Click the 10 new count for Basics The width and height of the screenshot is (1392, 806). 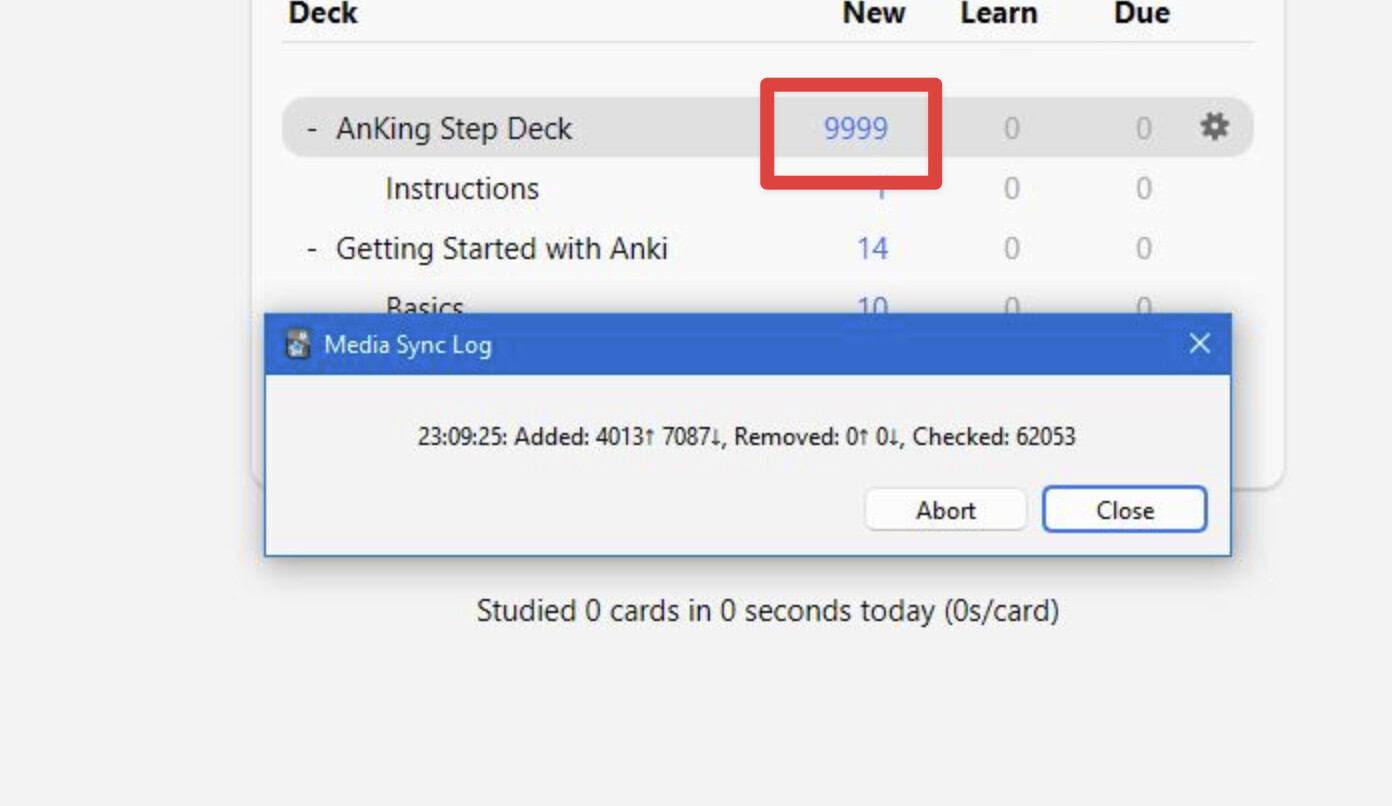point(872,304)
